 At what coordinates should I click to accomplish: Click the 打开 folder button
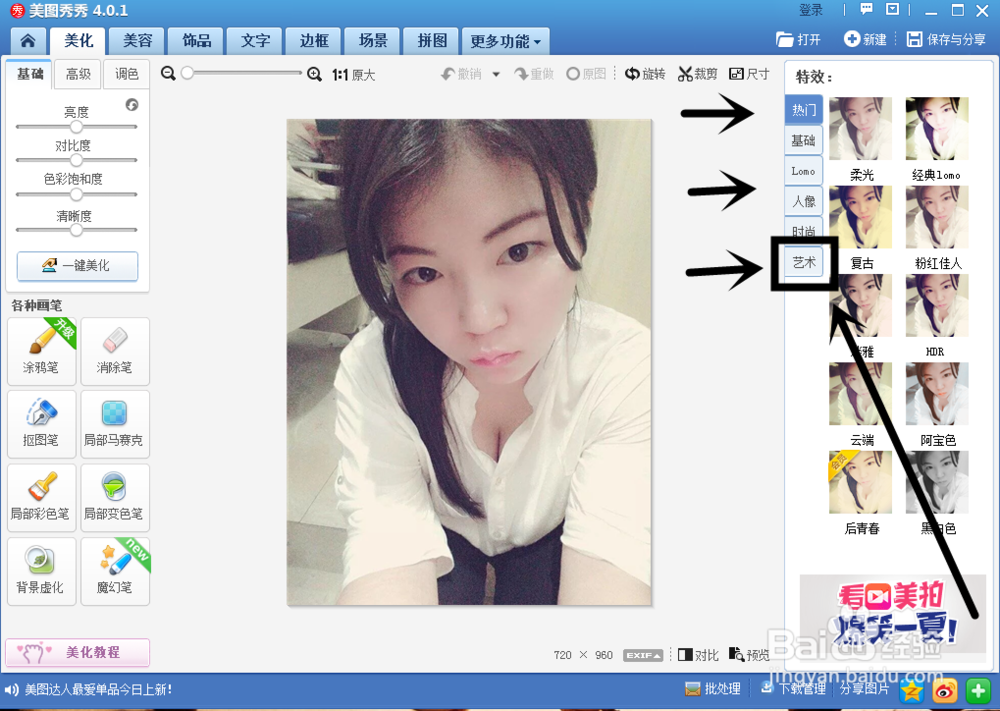(x=798, y=40)
